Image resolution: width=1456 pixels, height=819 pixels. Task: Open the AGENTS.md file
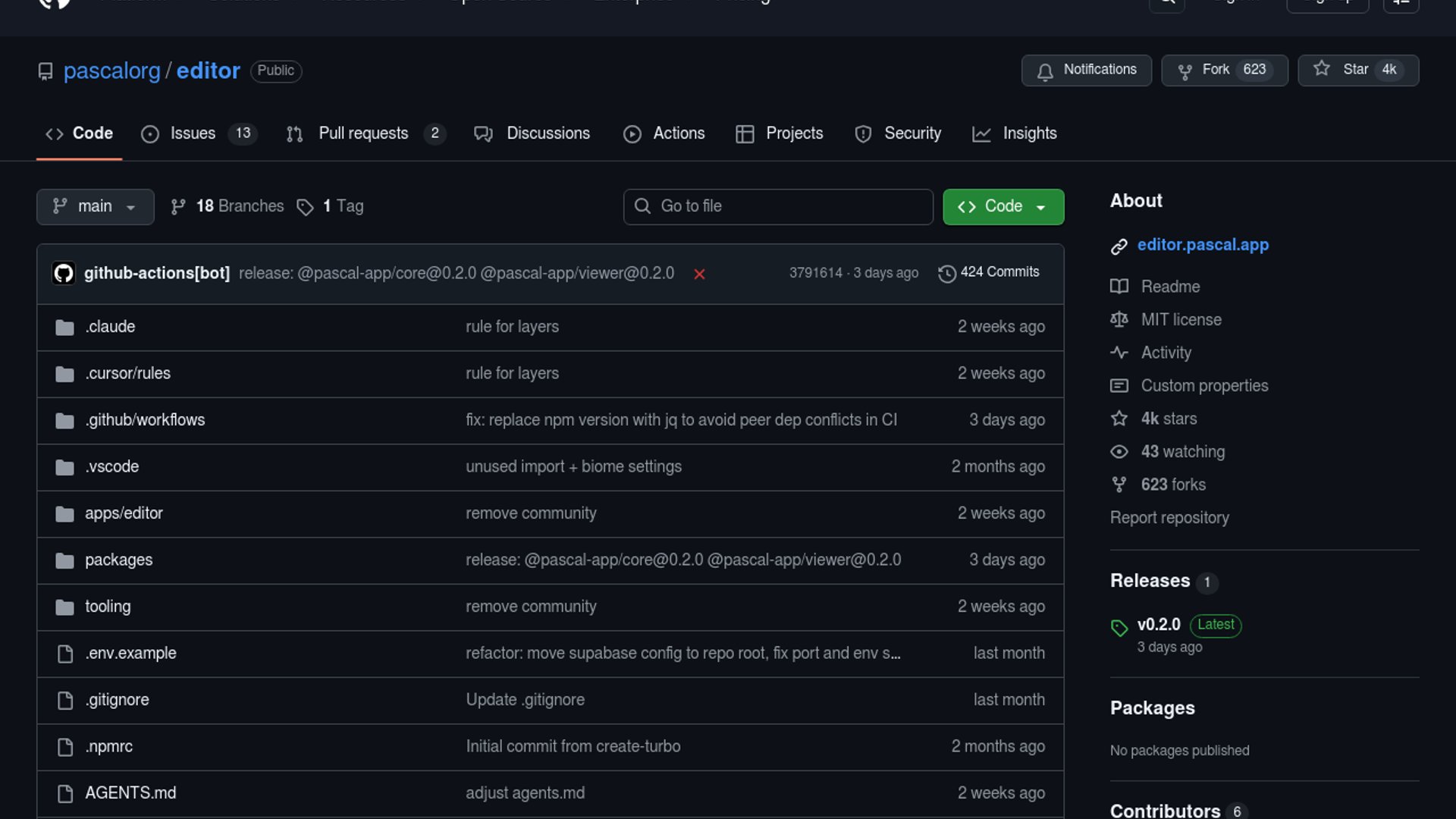tap(130, 793)
